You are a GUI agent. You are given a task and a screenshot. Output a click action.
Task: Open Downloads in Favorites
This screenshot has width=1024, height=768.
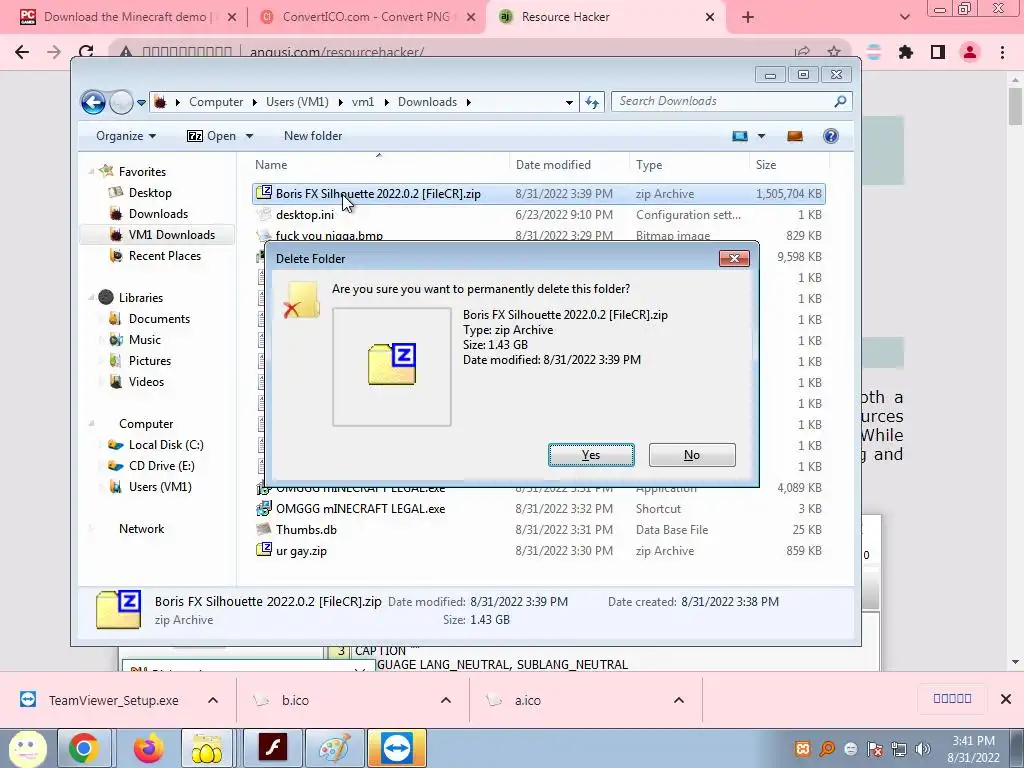158,214
